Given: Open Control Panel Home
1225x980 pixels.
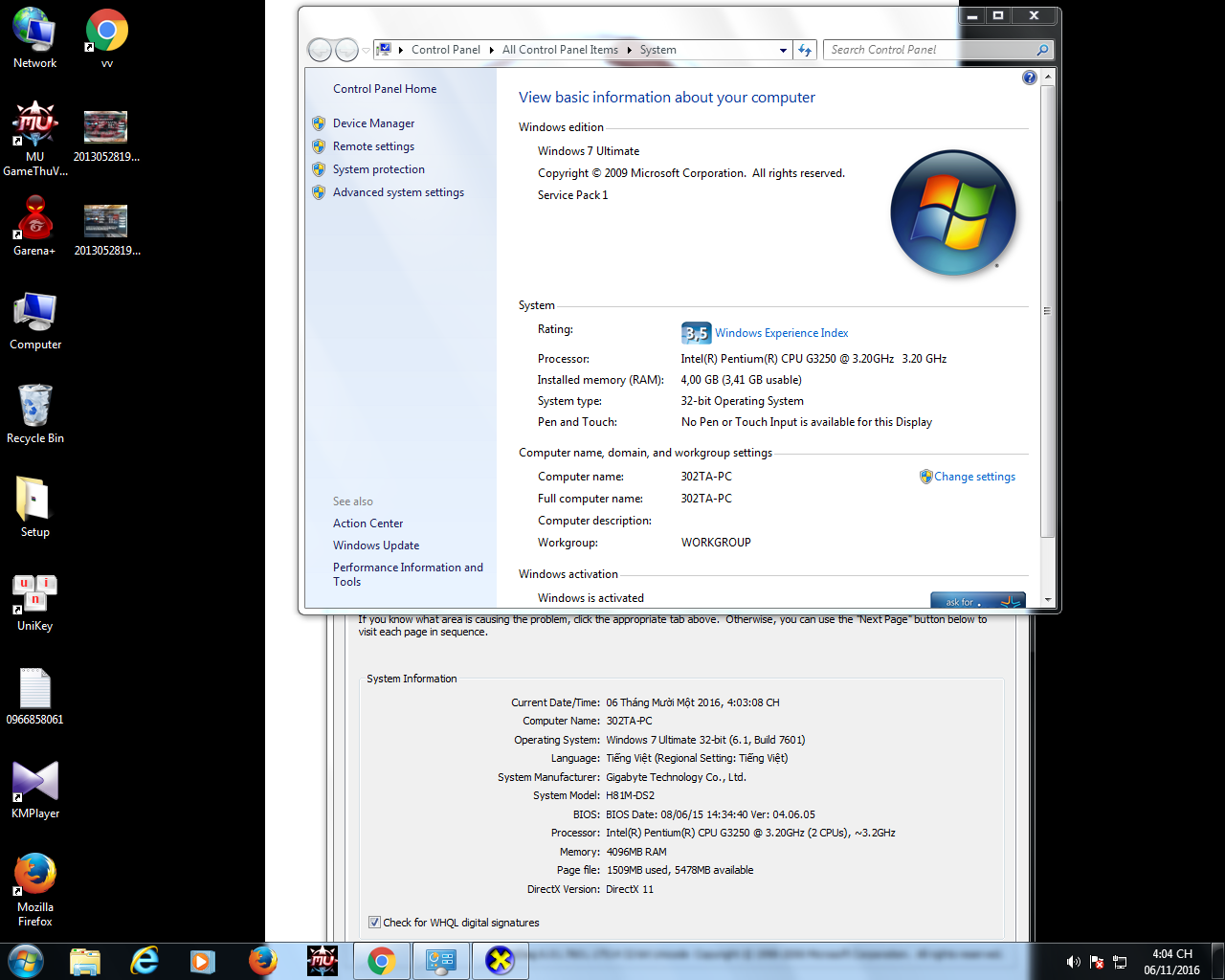Looking at the screenshot, I should tap(385, 89).
